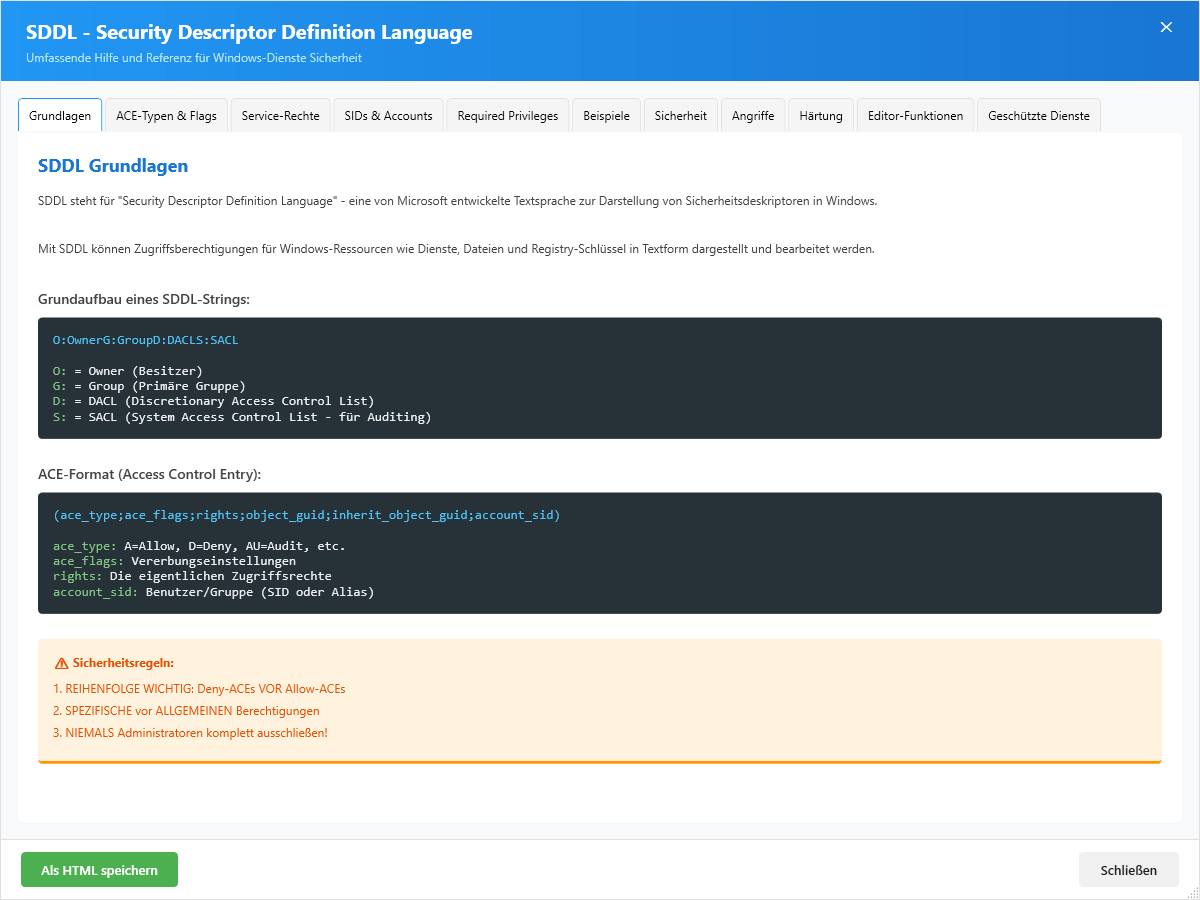This screenshot has width=1200, height=900.
Task: Switch to the Sicherheit tab
Action: 681,115
